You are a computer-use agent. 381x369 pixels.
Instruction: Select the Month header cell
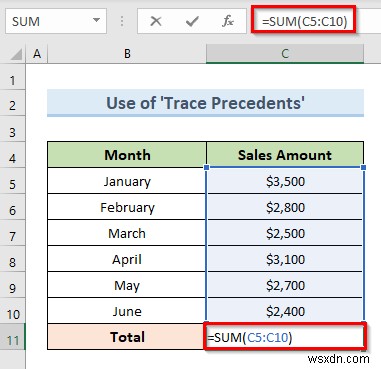click(127, 155)
